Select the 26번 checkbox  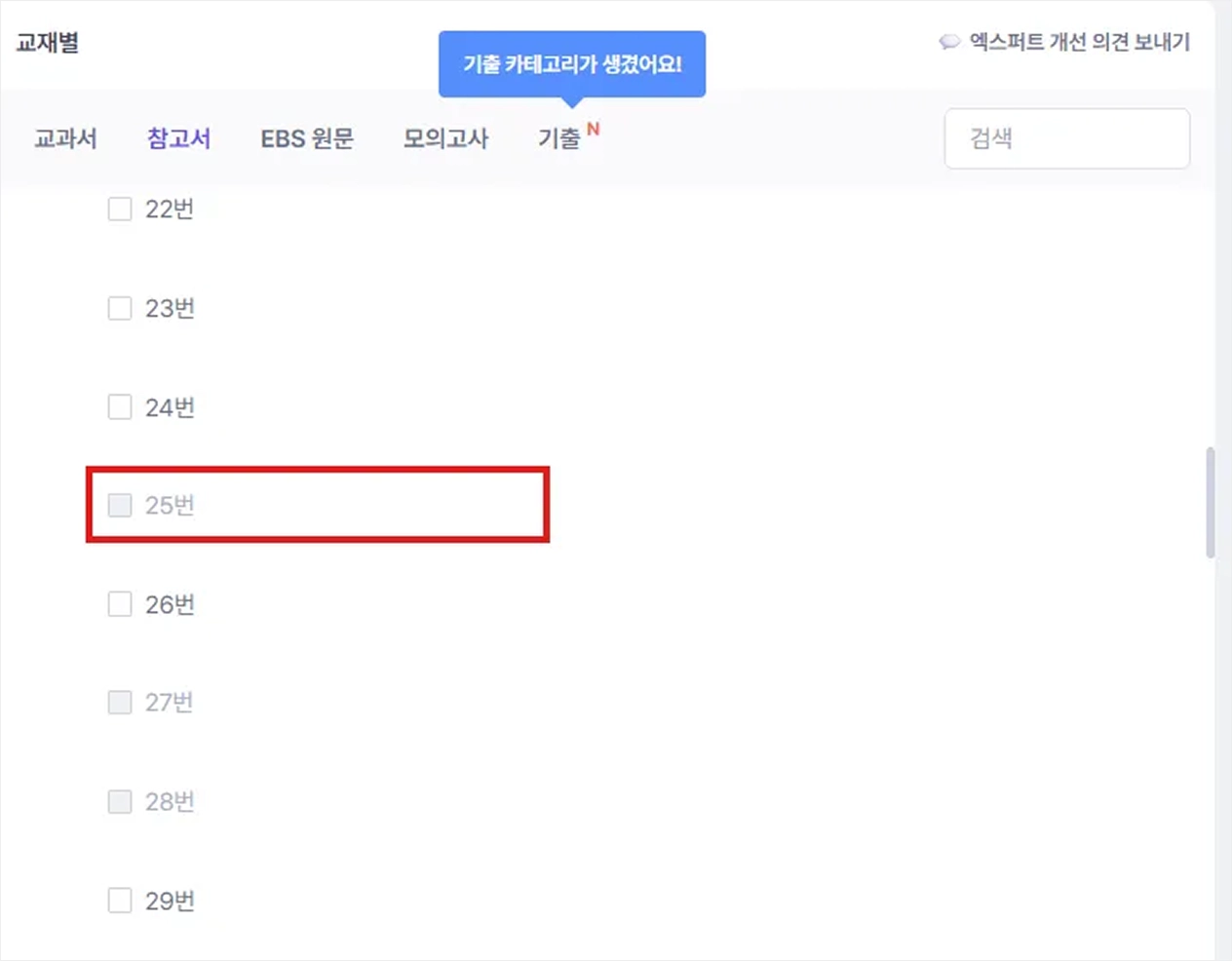coord(120,604)
